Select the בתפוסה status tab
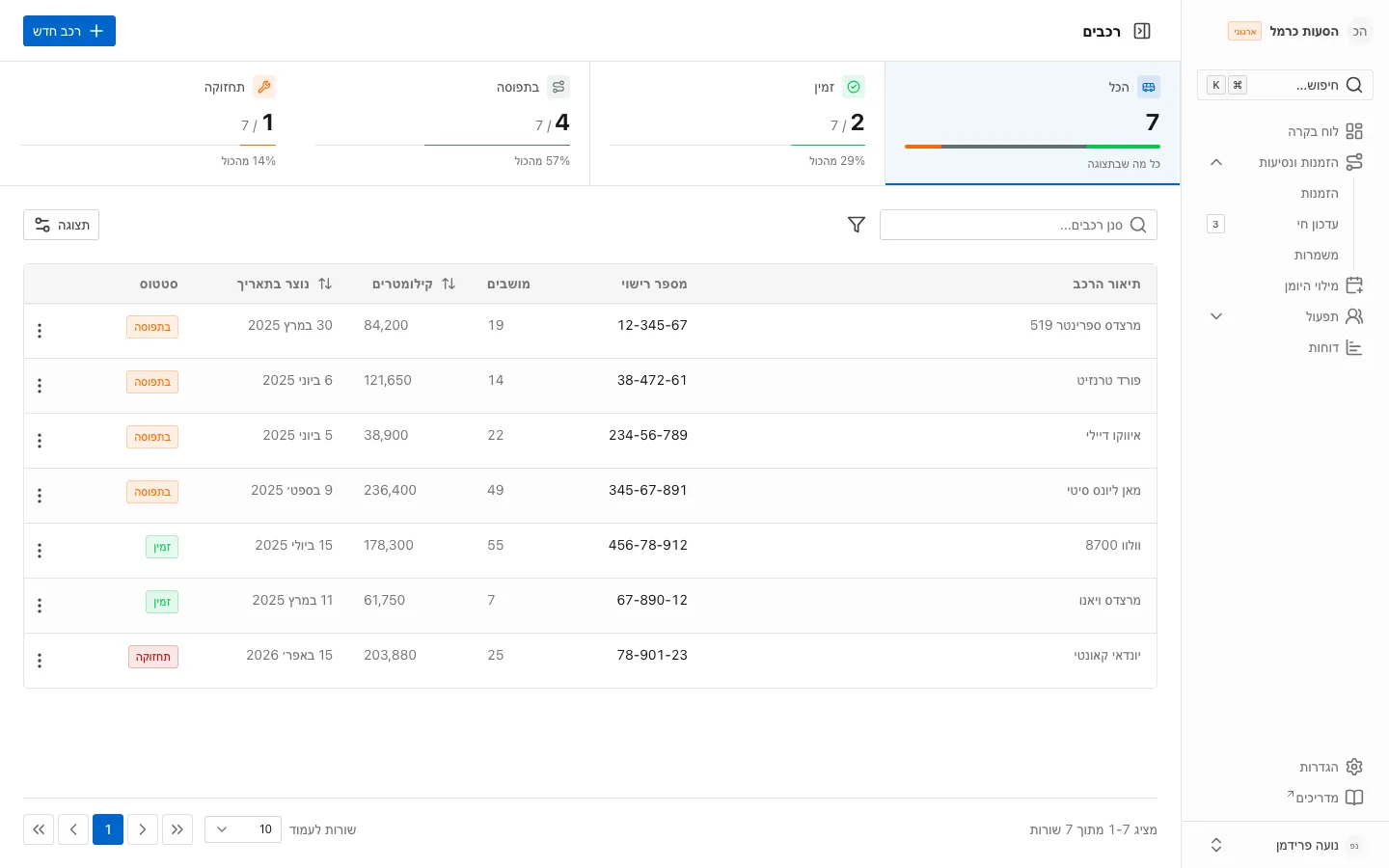 [x=442, y=123]
